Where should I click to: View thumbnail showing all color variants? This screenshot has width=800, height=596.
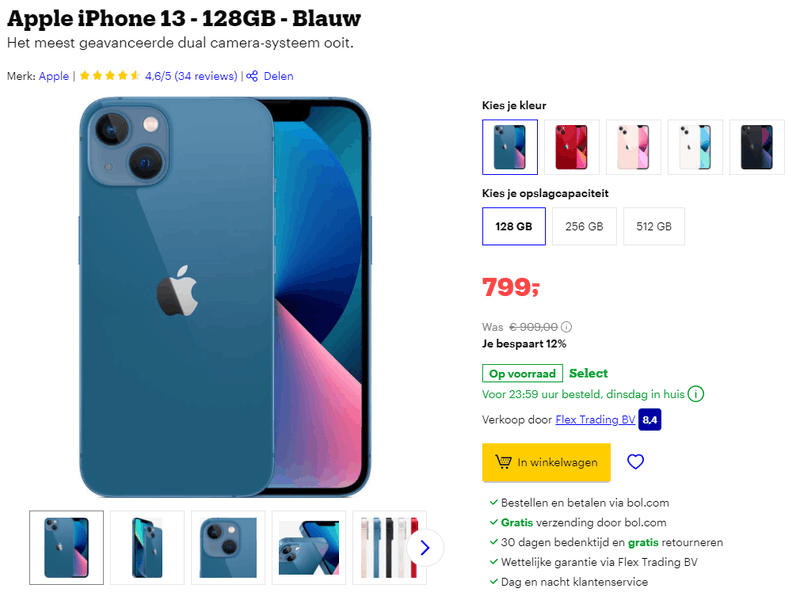tap(389, 548)
